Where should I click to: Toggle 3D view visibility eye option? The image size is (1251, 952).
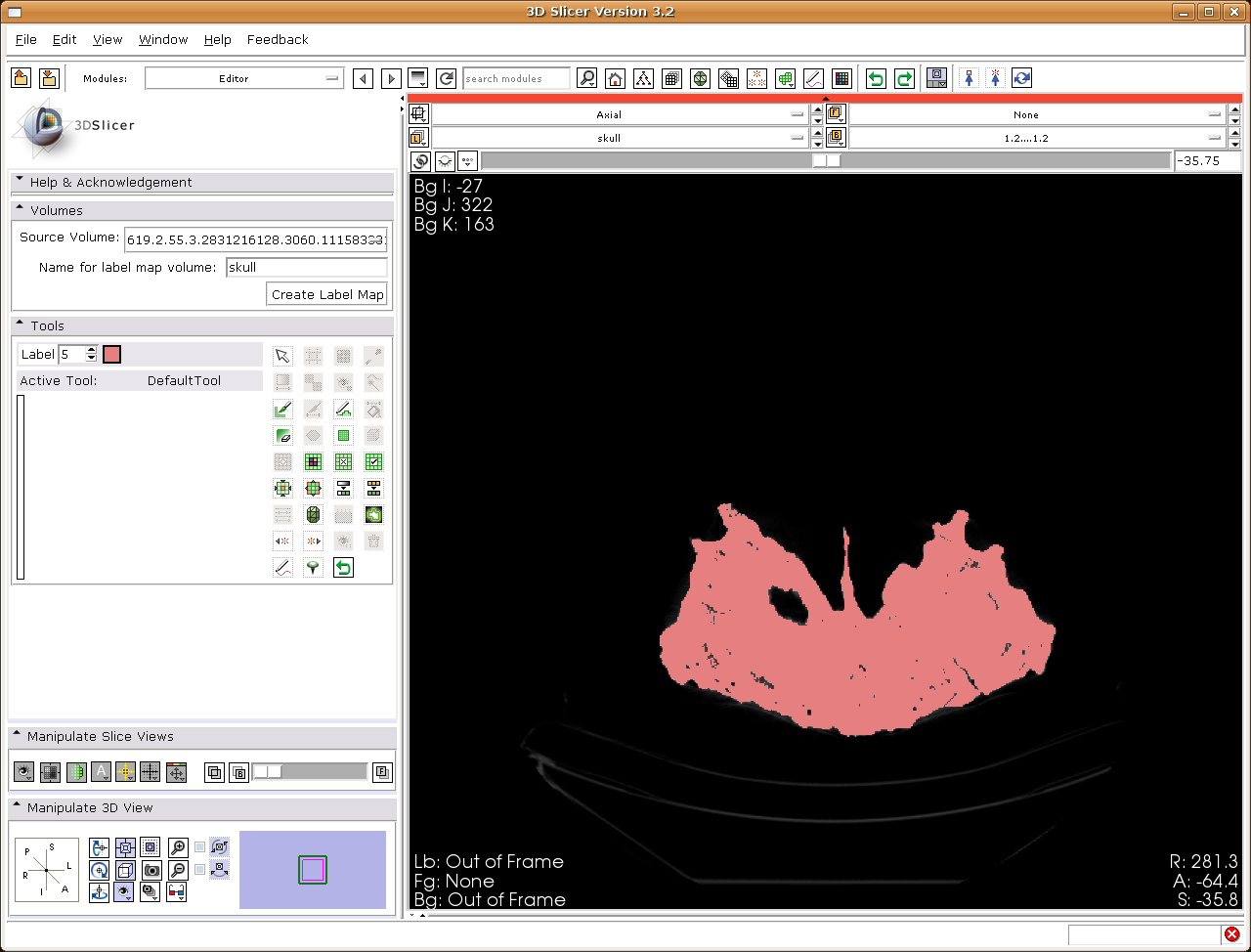click(124, 891)
